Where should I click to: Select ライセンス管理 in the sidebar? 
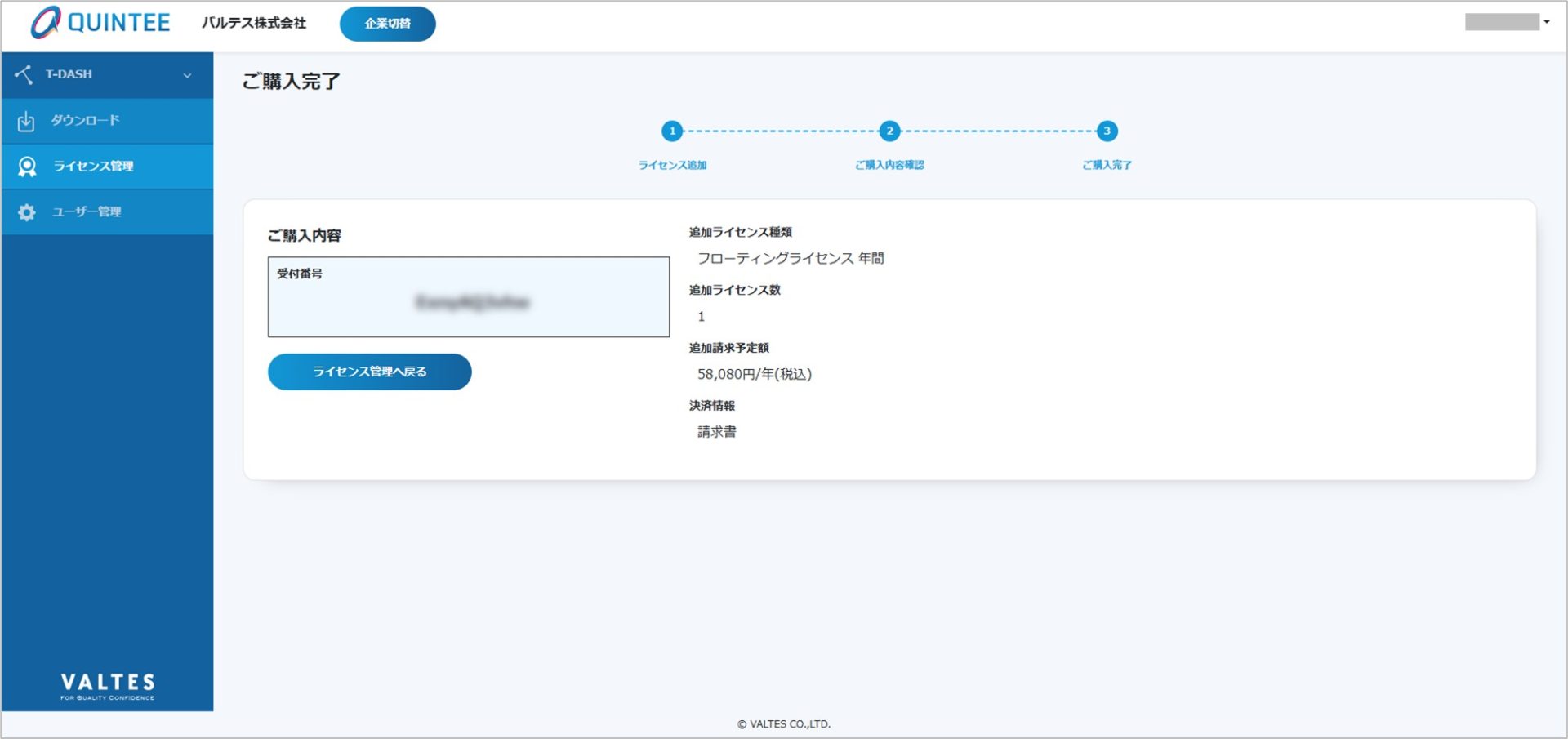[x=93, y=167]
